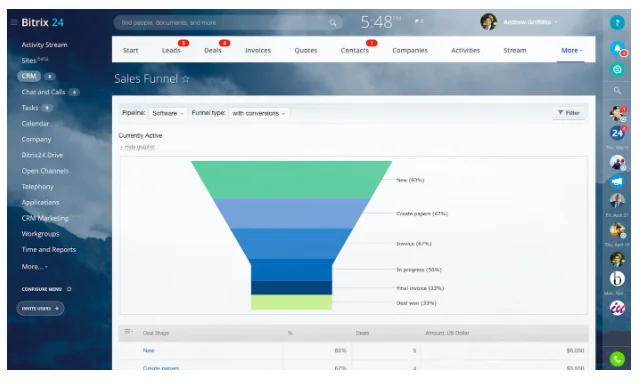Click the flag icon next to clock
Viewport: 642px width, 384px height.
[x=418, y=21]
